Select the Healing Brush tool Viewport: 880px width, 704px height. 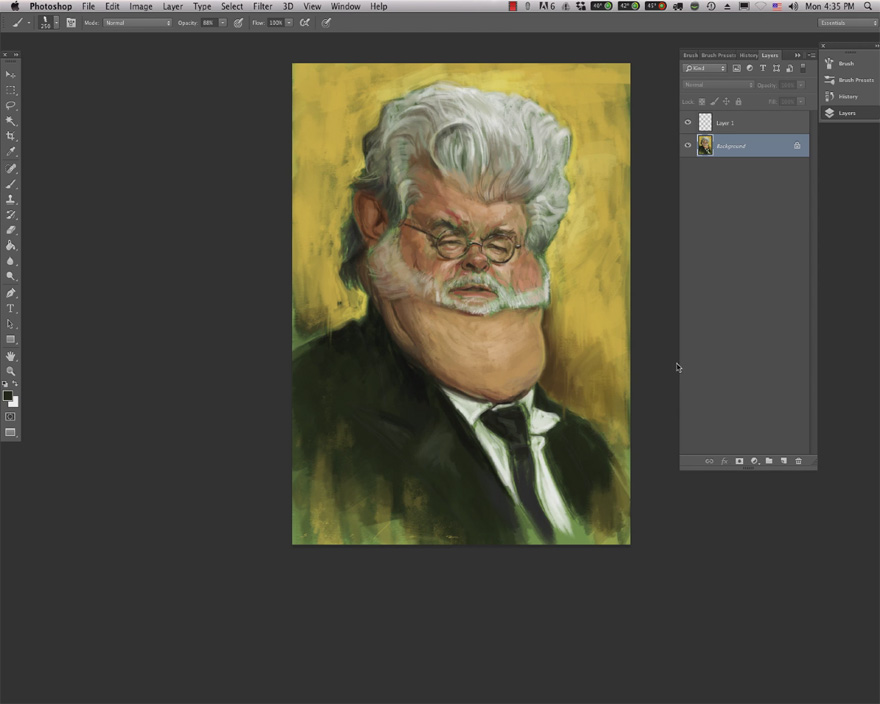pyautogui.click(x=10, y=168)
